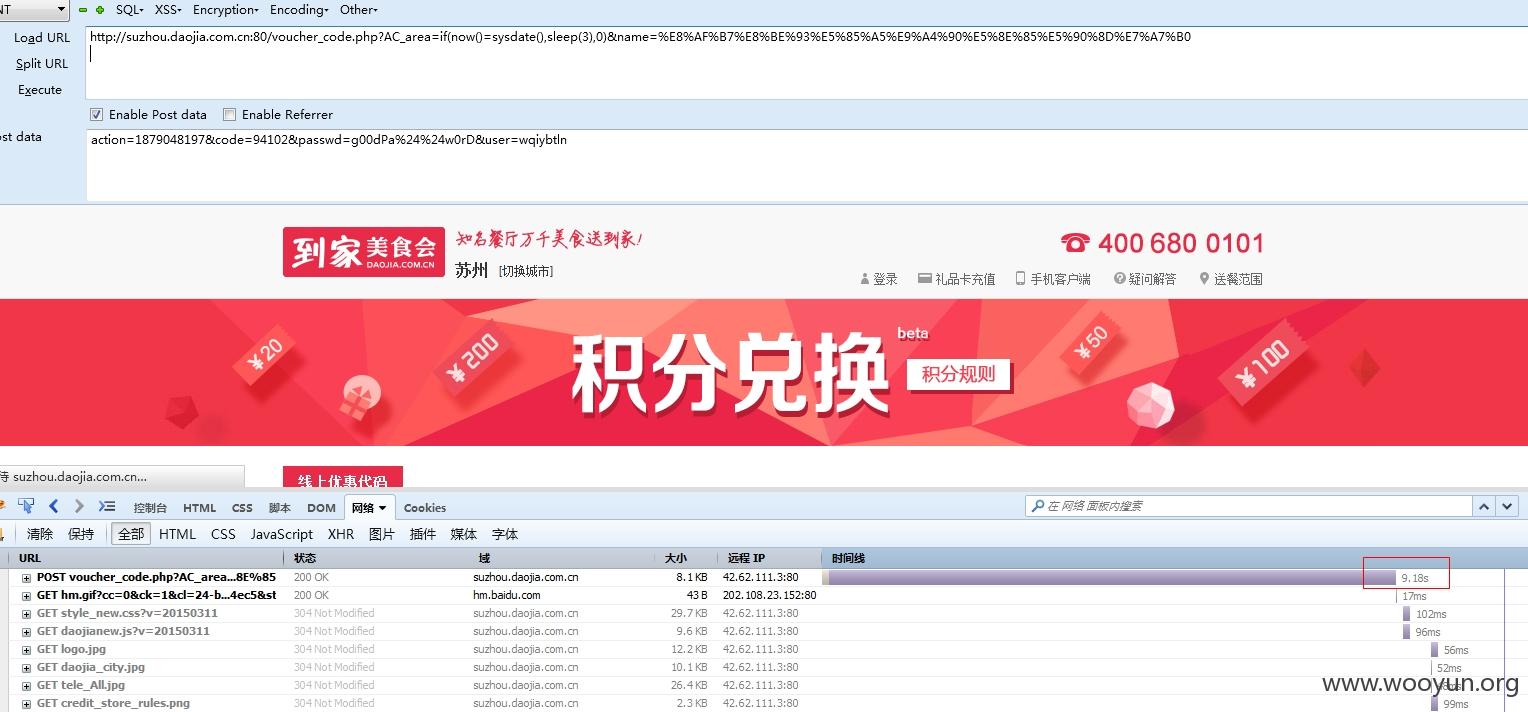Click the 到家美食会 logo

[363, 252]
